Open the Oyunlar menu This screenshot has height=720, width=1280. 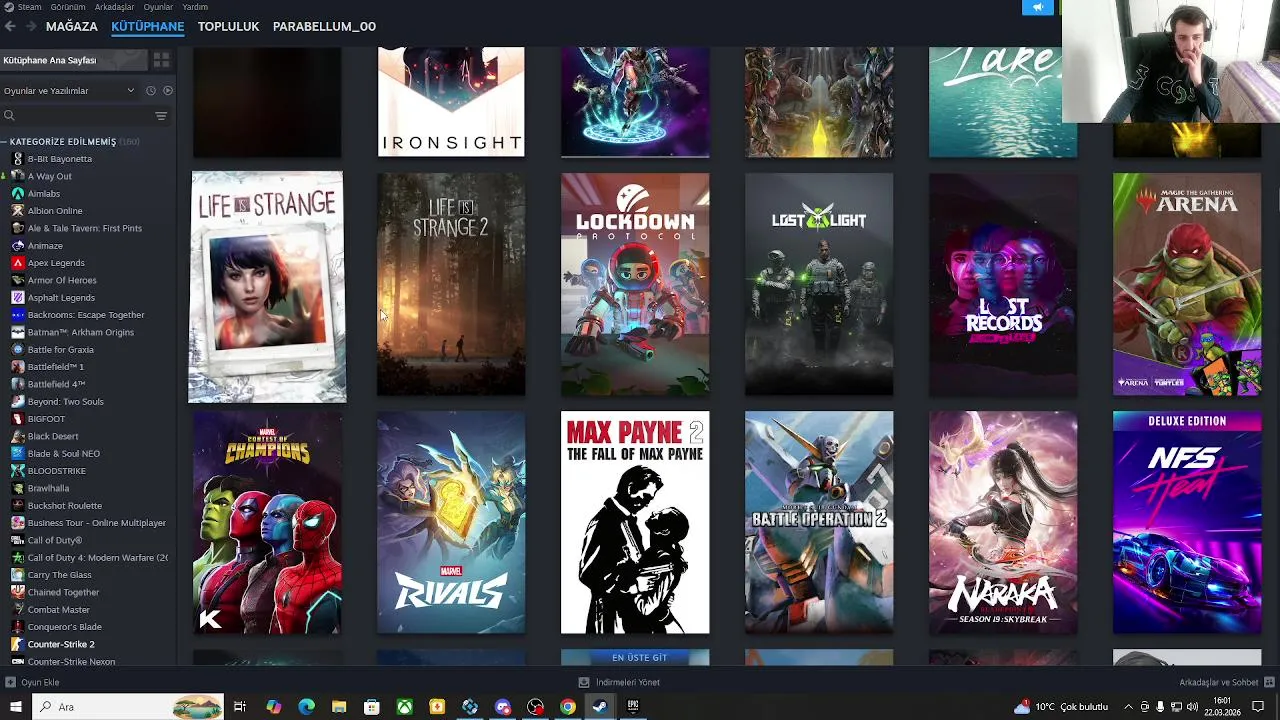point(158,7)
